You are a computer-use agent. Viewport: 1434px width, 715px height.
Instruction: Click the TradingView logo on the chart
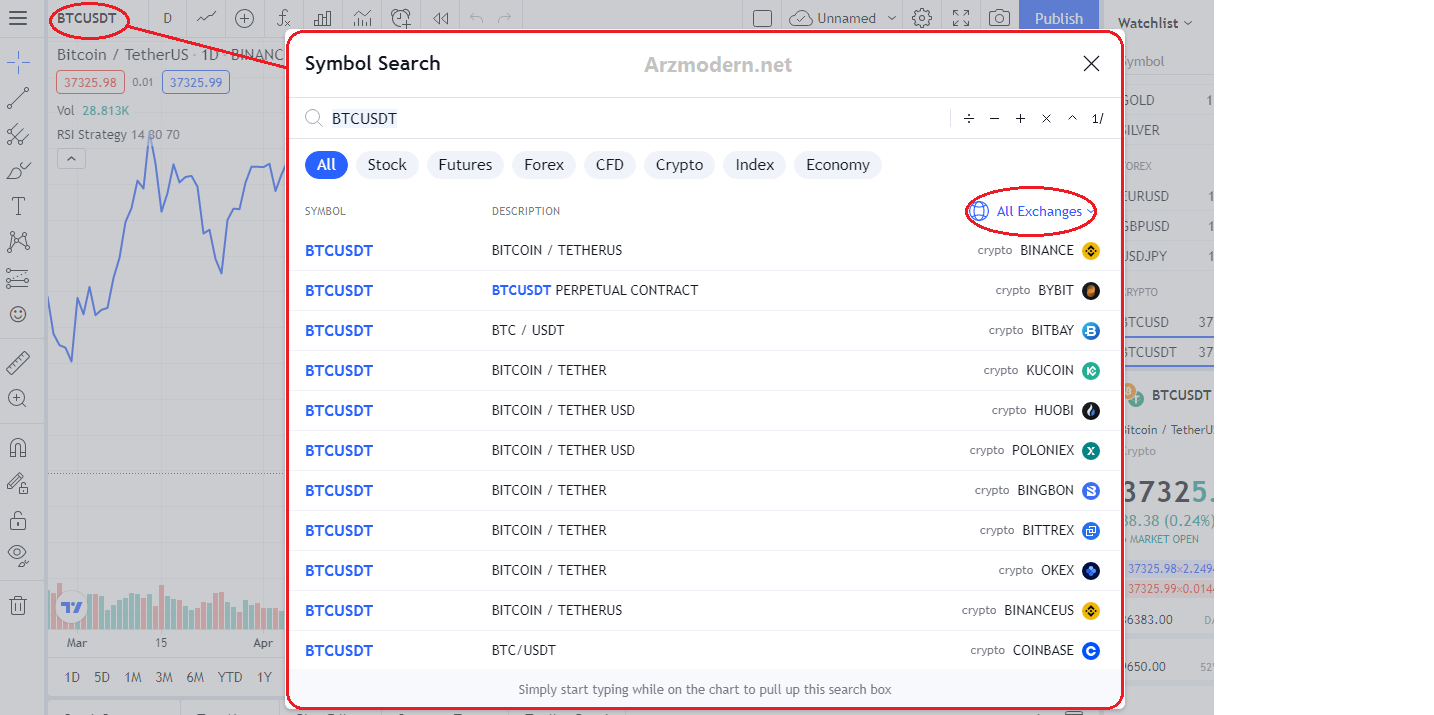[x=72, y=607]
